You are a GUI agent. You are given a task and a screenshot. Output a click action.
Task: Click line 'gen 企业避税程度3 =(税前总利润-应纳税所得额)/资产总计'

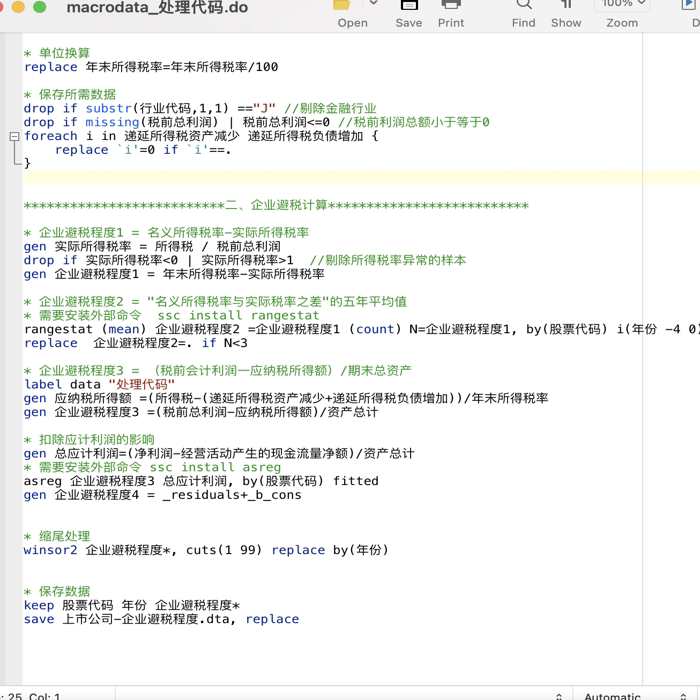click(201, 412)
